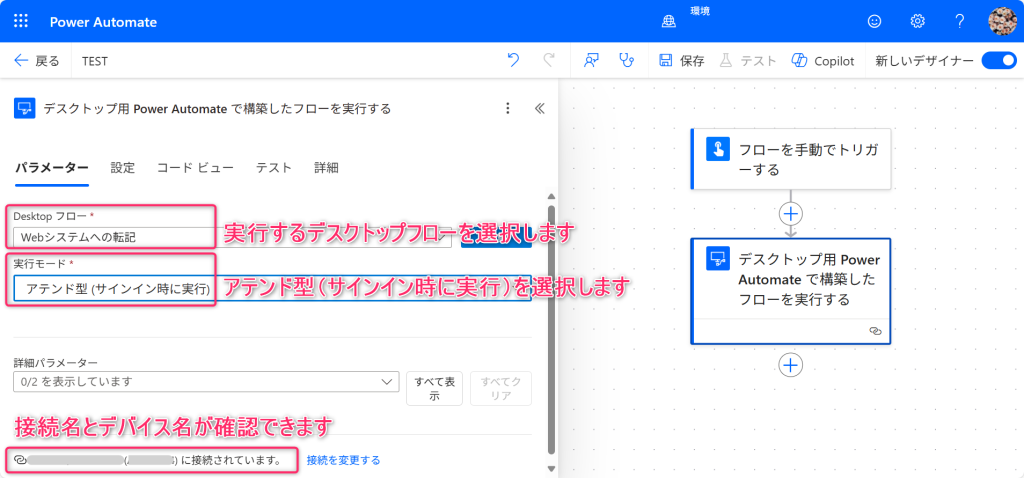Viewport: 1024px width, 478px height.
Task: Expand the 詳細パラメーター dropdown
Action: tap(206, 381)
